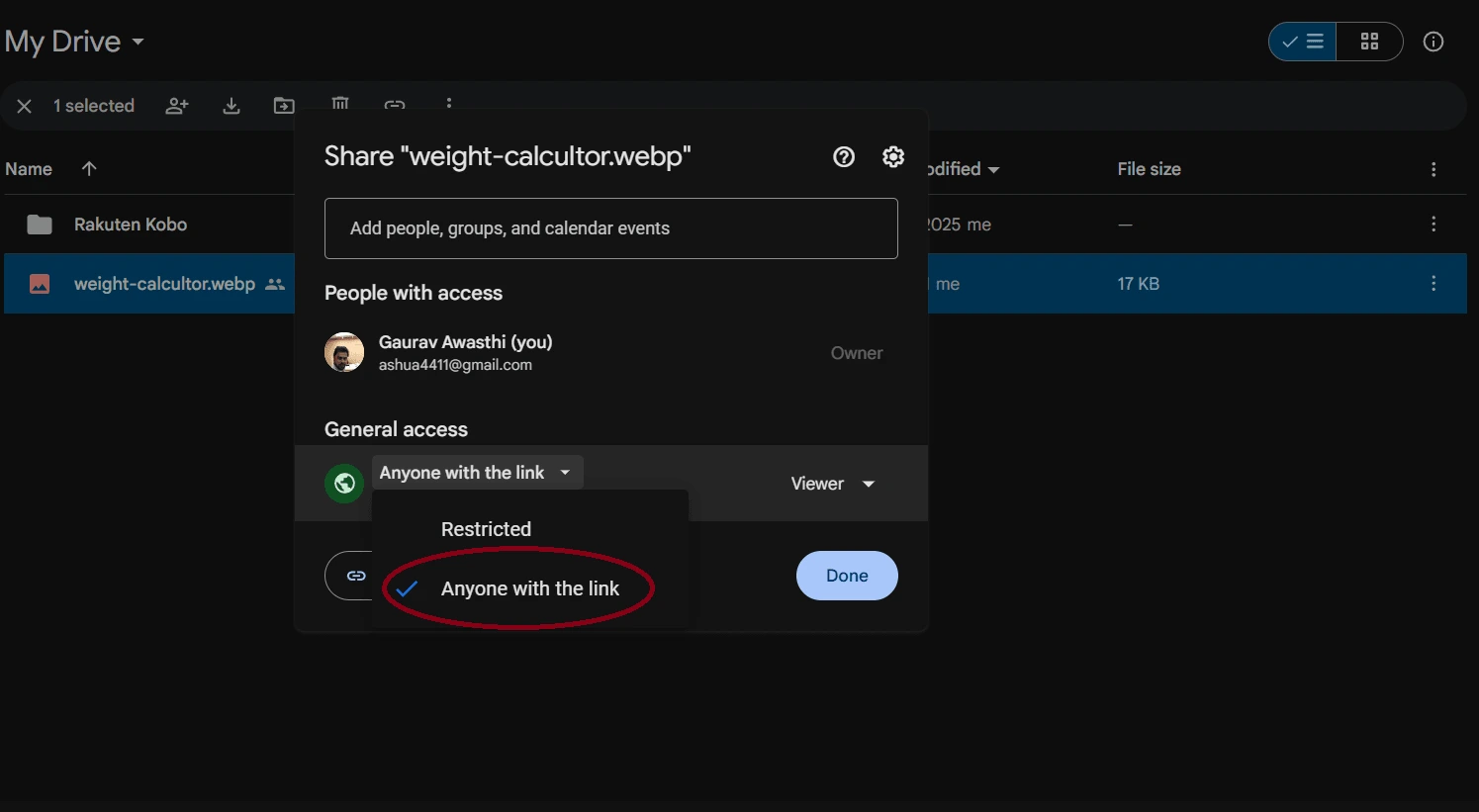Select Anyone with the link option
The width and height of the screenshot is (1479, 812).
click(531, 587)
